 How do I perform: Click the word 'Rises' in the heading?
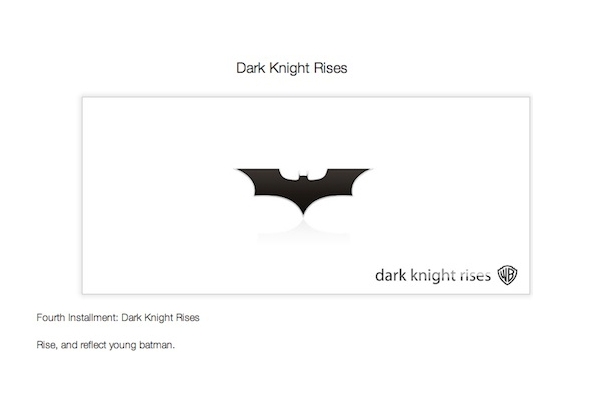pyautogui.click(x=331, y=68)
